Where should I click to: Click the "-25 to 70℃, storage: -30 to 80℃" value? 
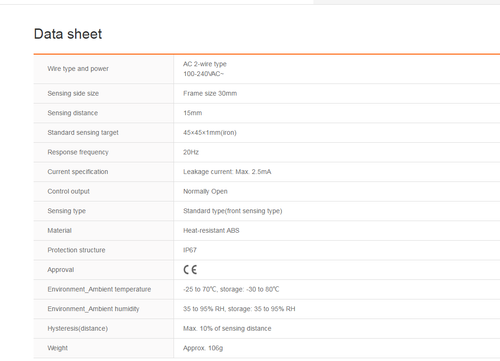click(x=231, y=289)
